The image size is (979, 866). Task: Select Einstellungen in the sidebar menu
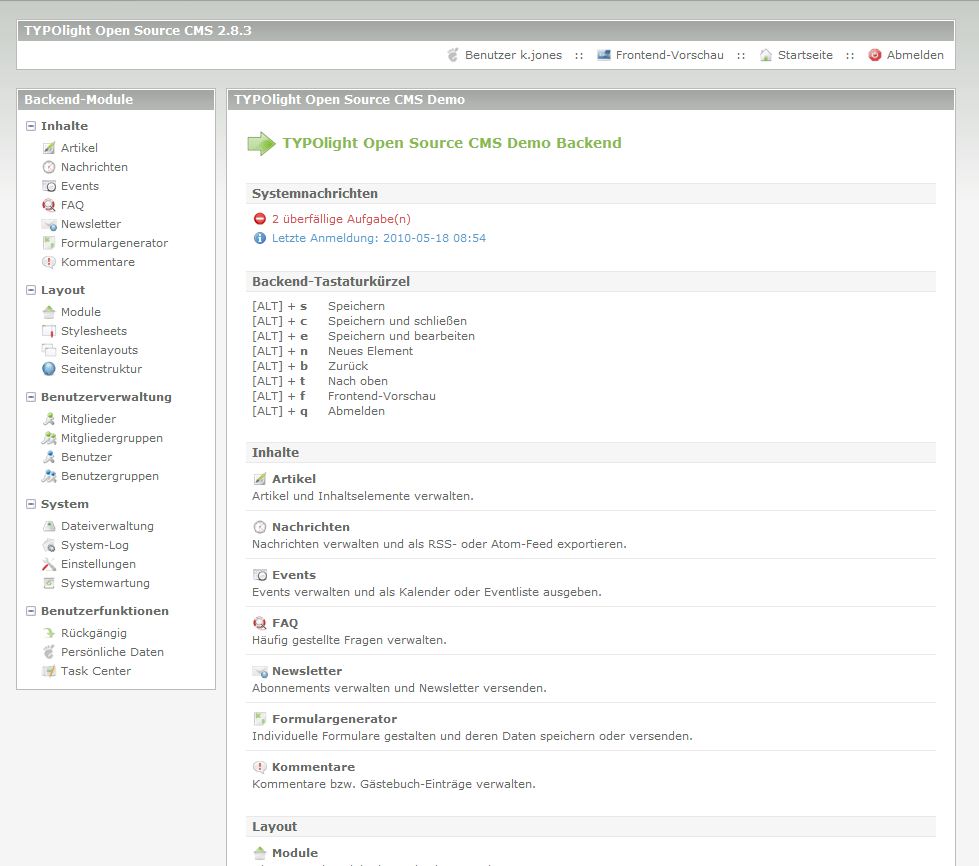point(98,564)
